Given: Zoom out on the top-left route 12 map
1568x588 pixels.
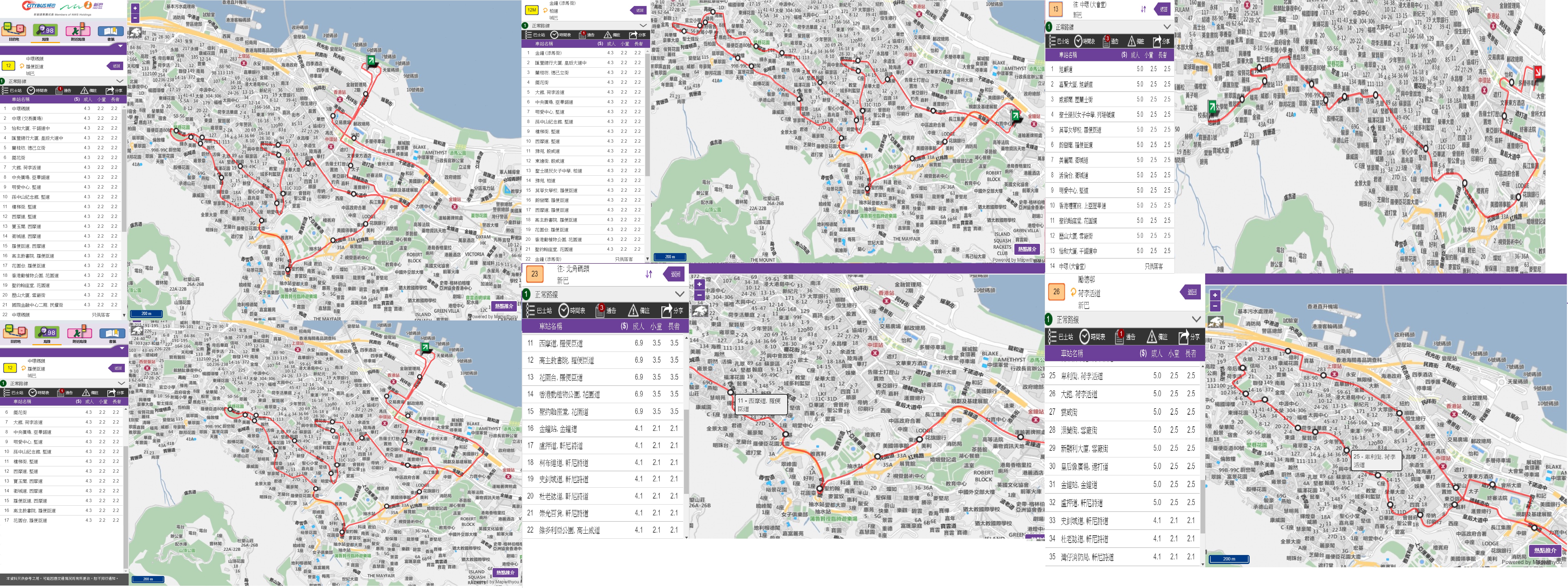Looking at the screenshot, I should tap(135, 18).
